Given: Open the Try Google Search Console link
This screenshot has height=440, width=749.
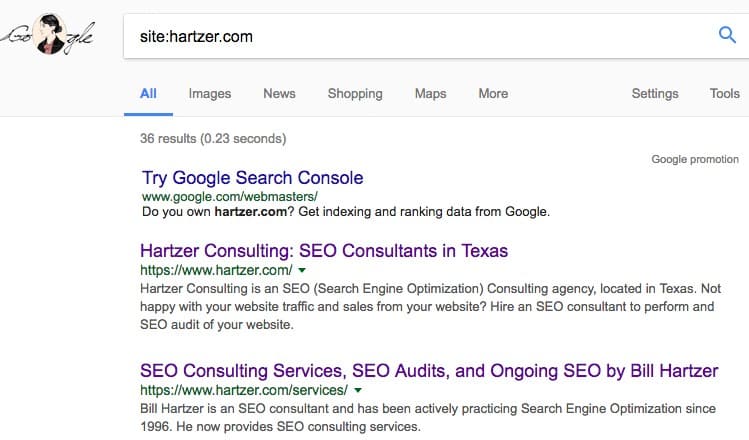Looking at the screenshot, I should tap(253, 178).
